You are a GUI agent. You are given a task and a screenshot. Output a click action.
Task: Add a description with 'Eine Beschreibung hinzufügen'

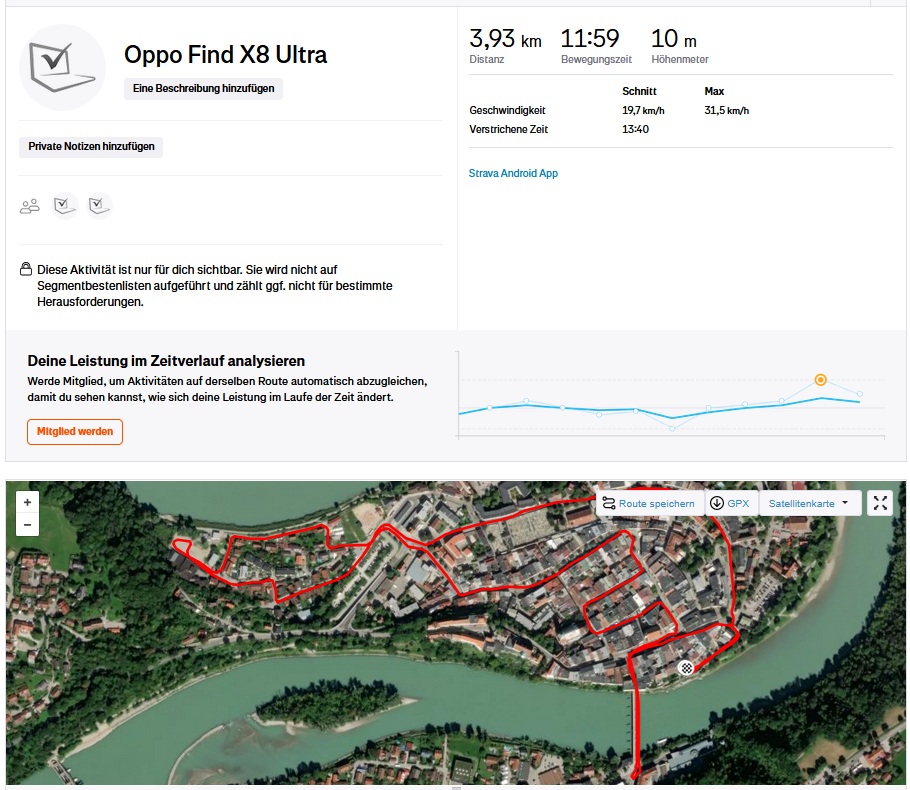[203, 88]
